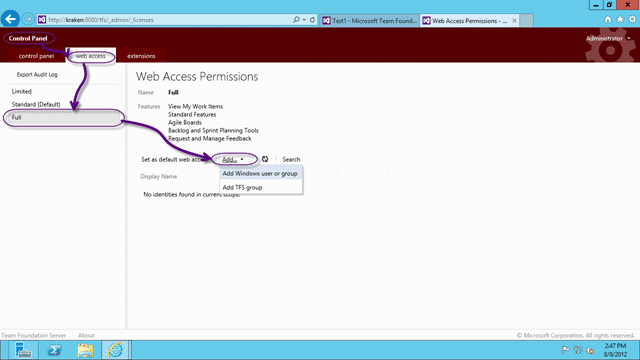Click the search magnifier in address bar
Viewport: 640px width, 360px height.
coord(296,20)
